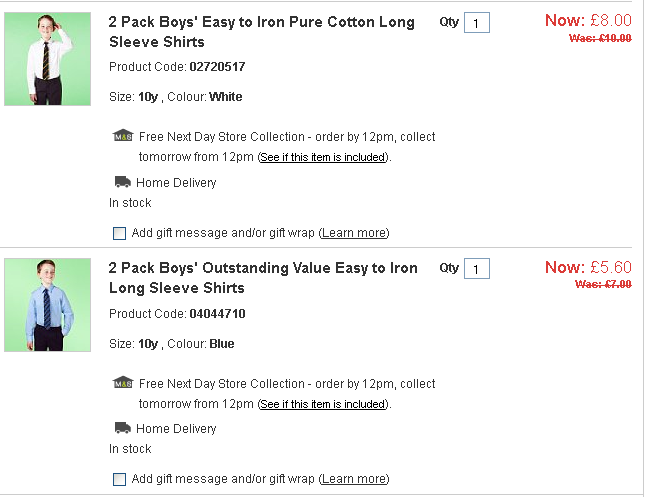Open '2 Pack Boys' Easy to Iron Pure Cotton' title

[261, 32]
